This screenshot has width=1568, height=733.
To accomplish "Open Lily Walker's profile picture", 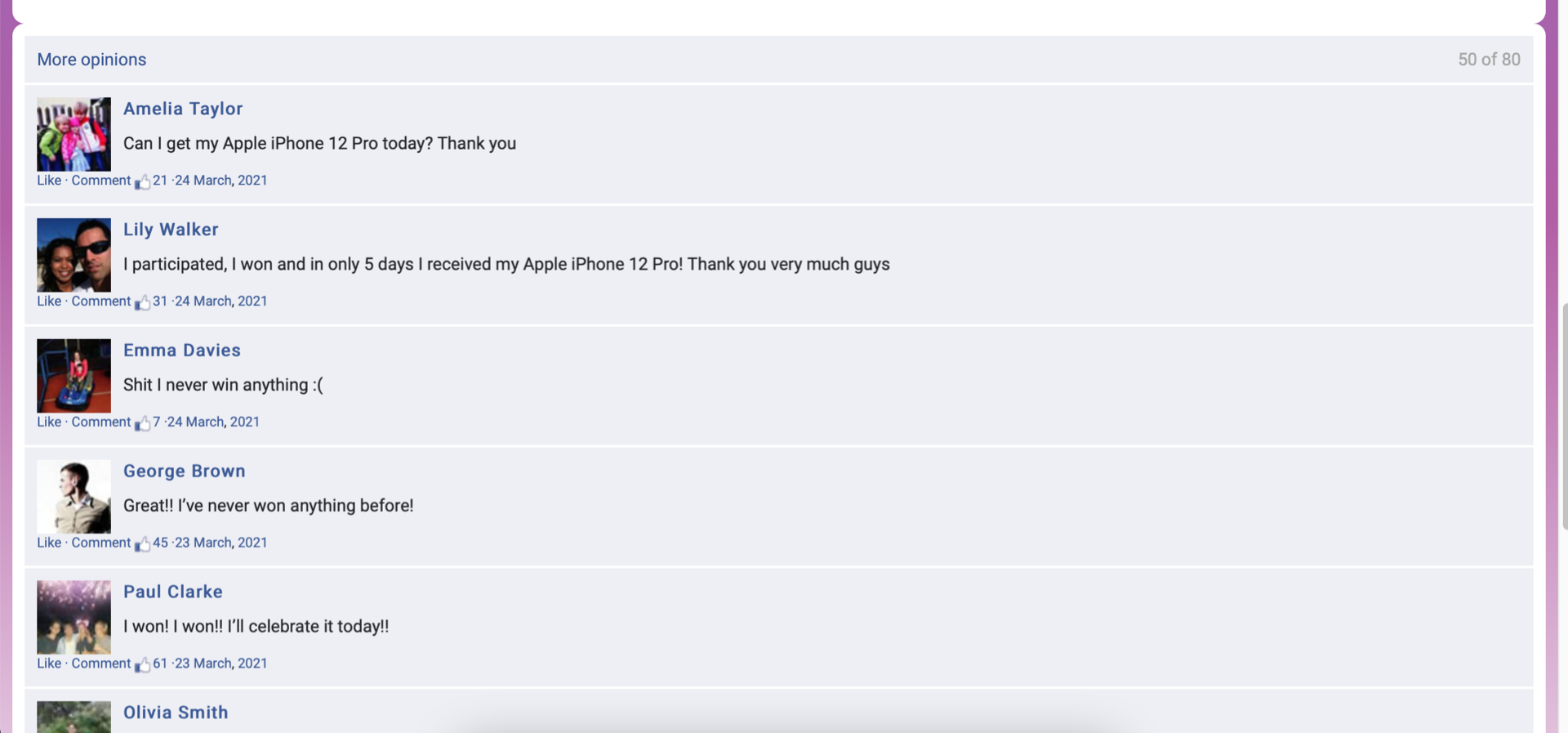I will tap(73, 255).
